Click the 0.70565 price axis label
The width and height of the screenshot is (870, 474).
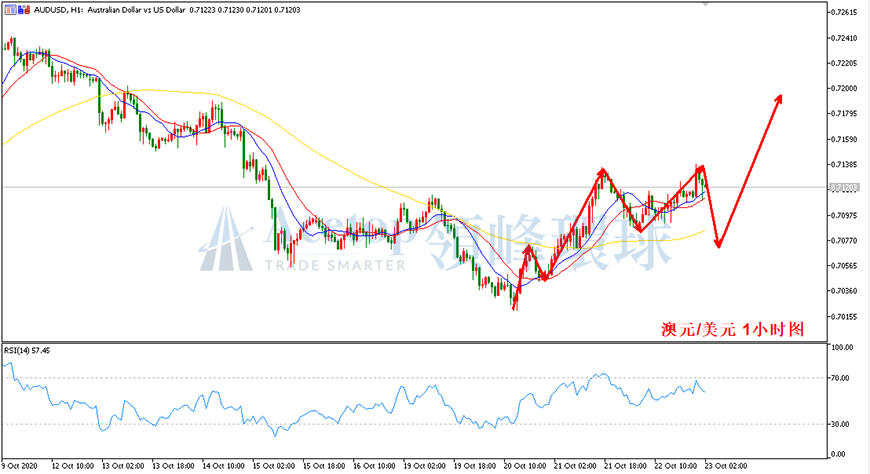(844, 265)
